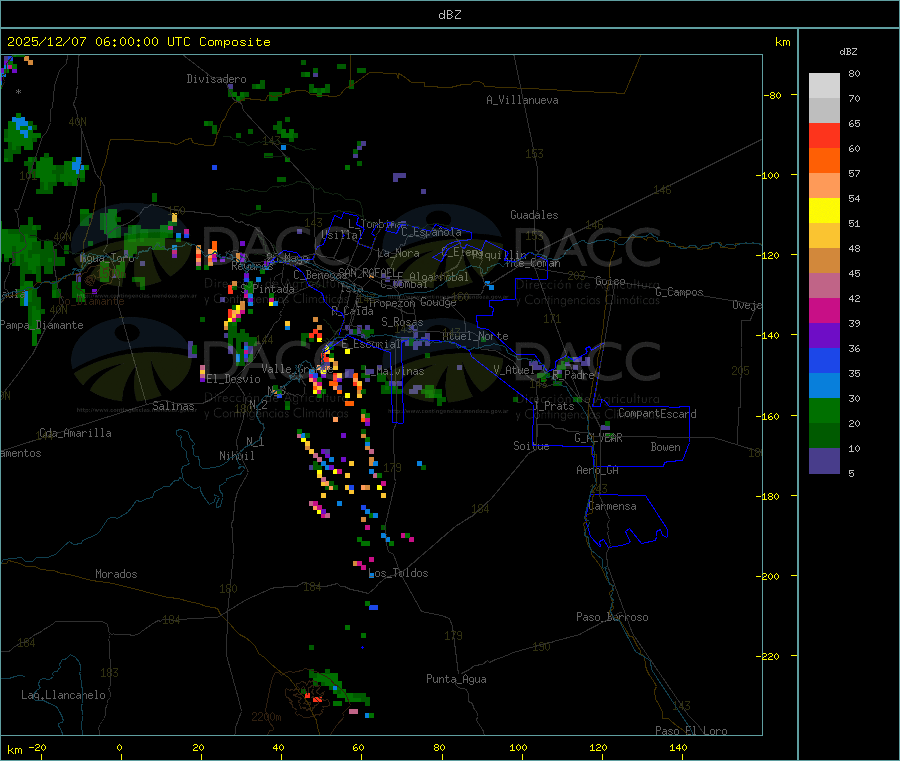Click the timestamp '2025/12/07 06:00:00 UTC Composite'

click(x=138, y=42)
